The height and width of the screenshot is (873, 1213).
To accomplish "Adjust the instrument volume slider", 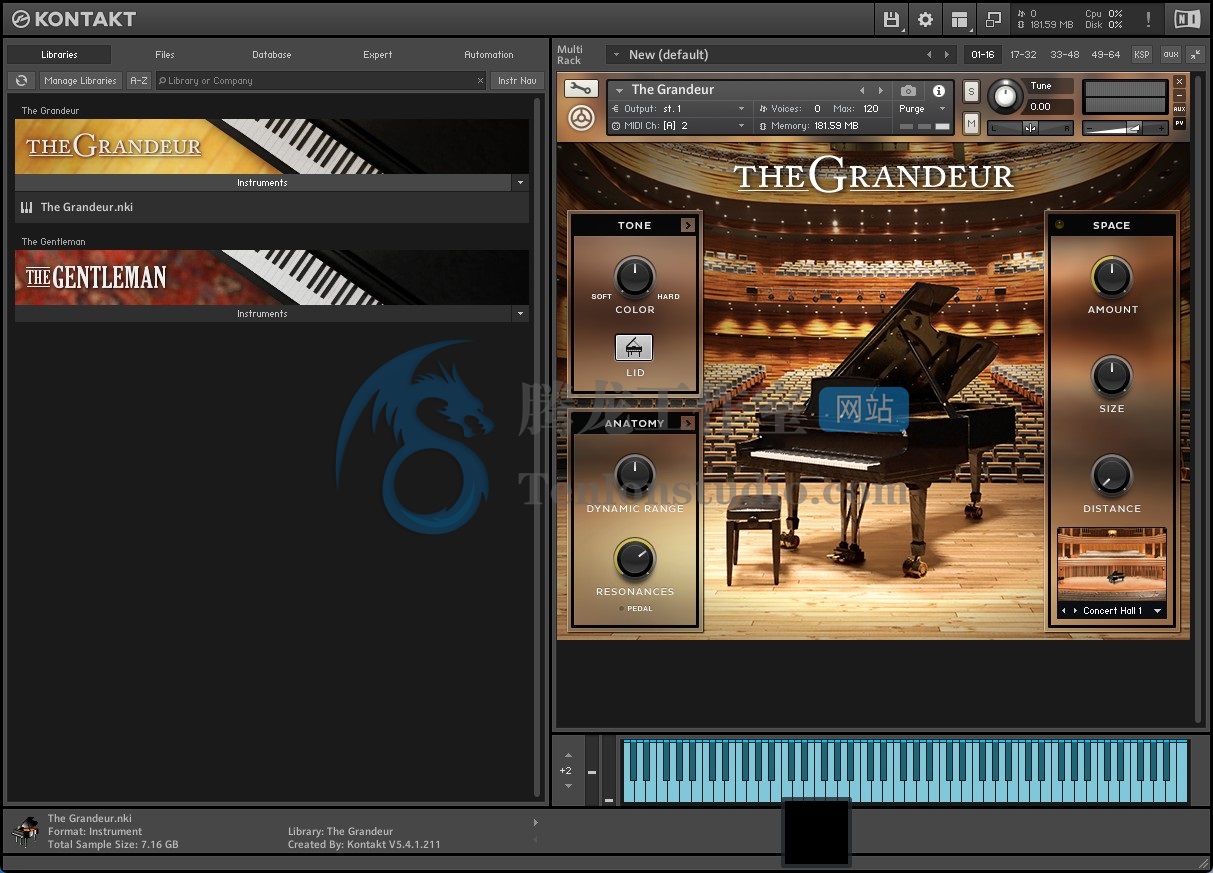I will (x=1125, y=128).
